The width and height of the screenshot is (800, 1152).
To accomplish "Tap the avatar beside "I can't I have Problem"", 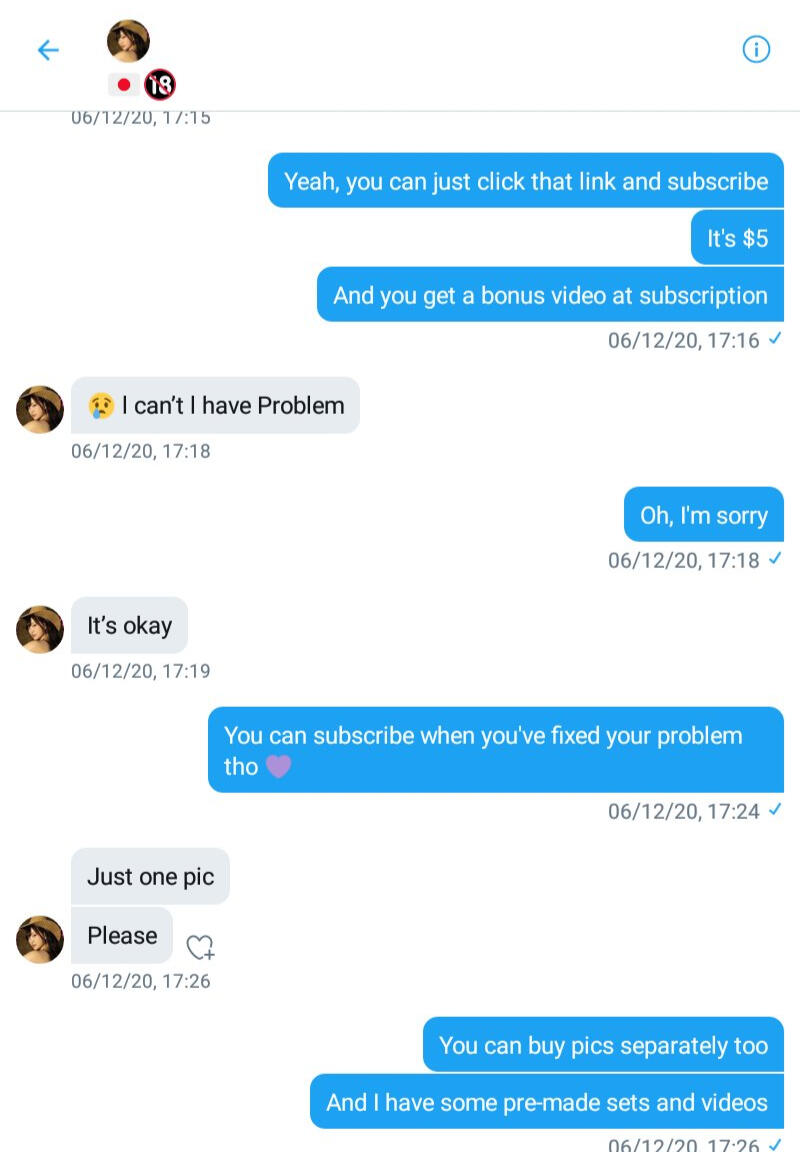I will 40,409.
